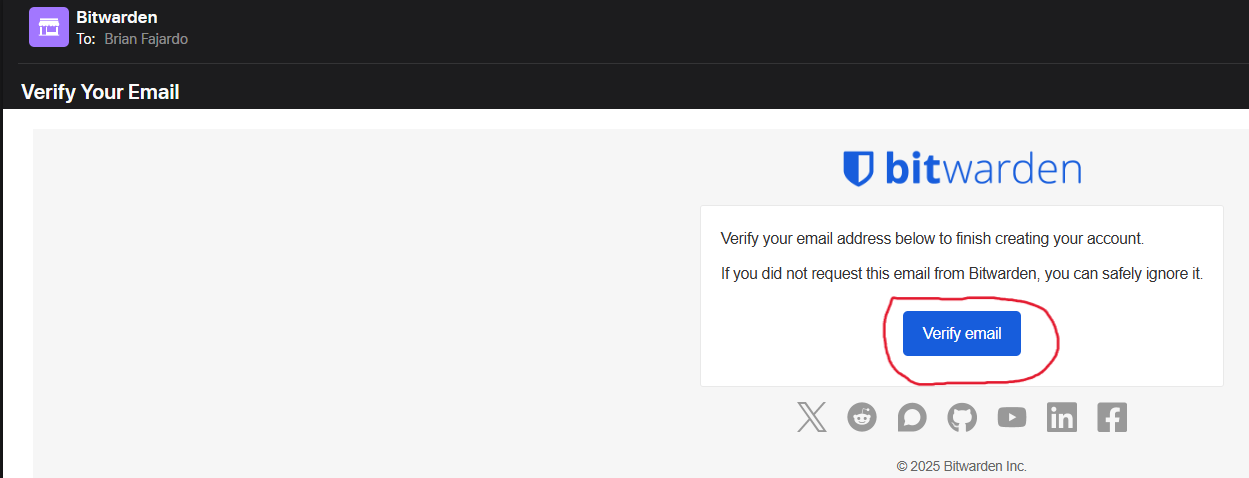This screenshot has height=478, width=1249.
Task: Select the Verify Your Email subject line
Action: tap(100, 92)
